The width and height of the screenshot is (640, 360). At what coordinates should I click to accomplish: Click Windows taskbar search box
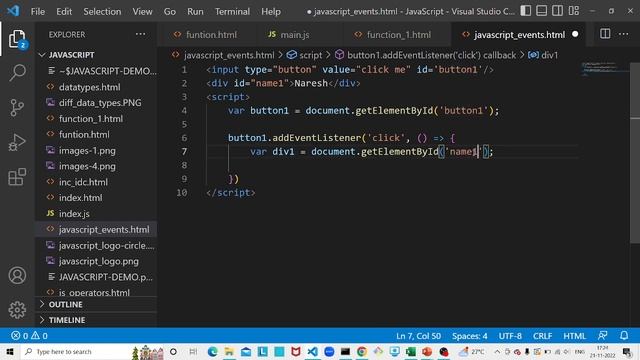pyautogui.click(x=75, y=351)
